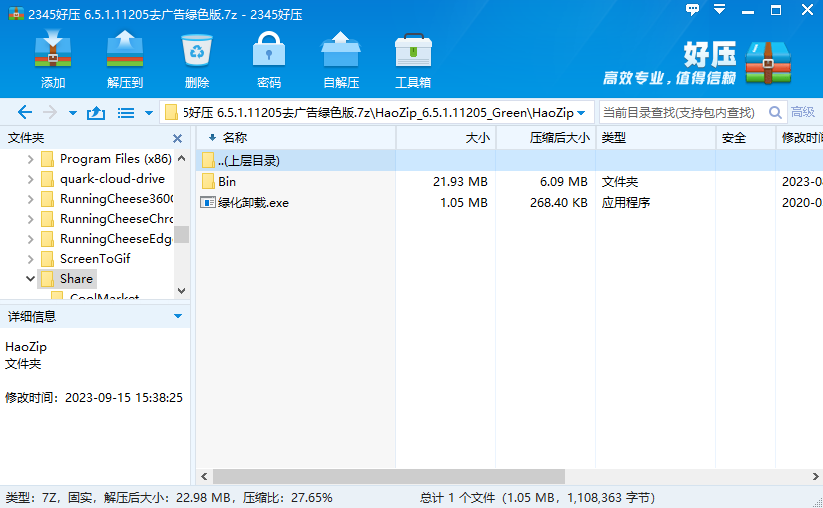This screenshot has height=508, width=823.
Task: Go up one folder level icon
Action: click(96, 112)
